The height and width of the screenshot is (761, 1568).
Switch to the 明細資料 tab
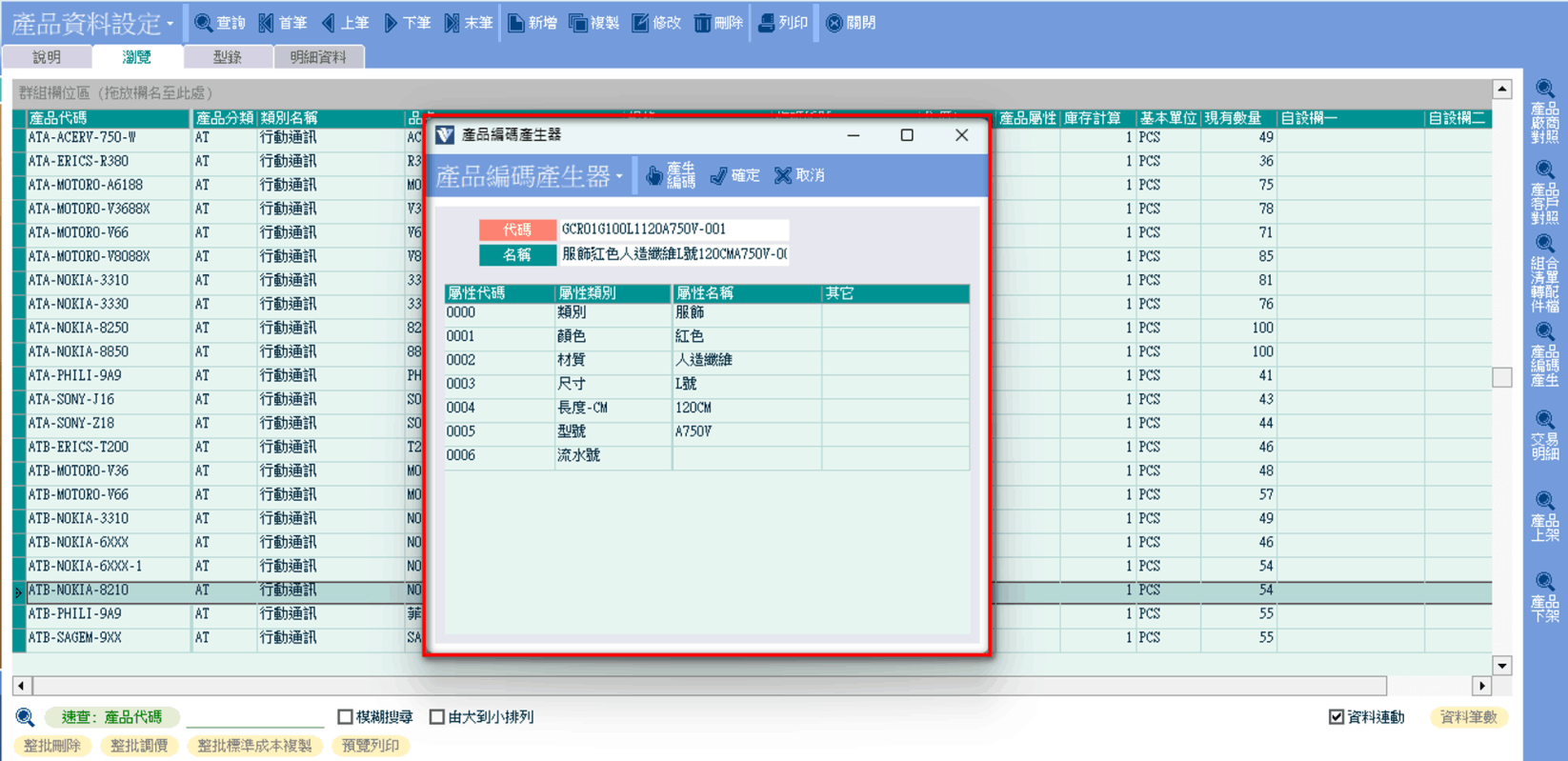click(318, 57)
